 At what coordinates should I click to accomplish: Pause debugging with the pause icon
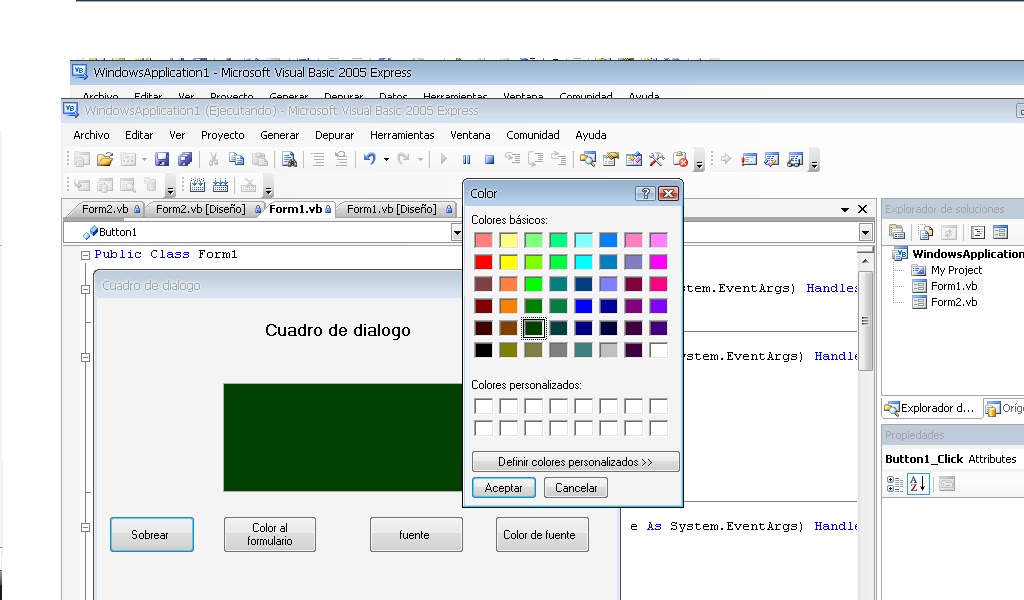pos(466,159)
